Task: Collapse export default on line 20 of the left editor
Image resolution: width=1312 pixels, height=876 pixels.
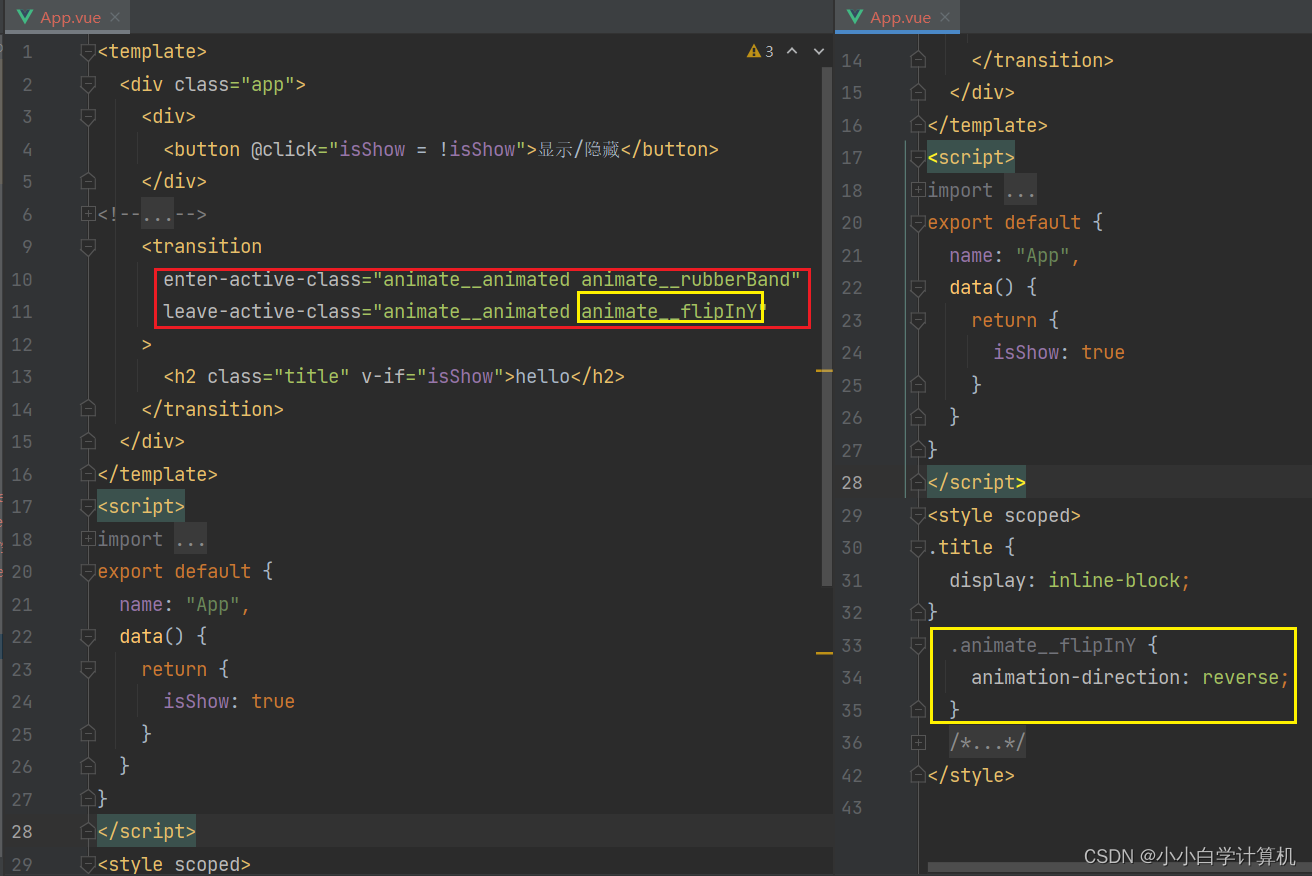Action: [x=88, y=571]
